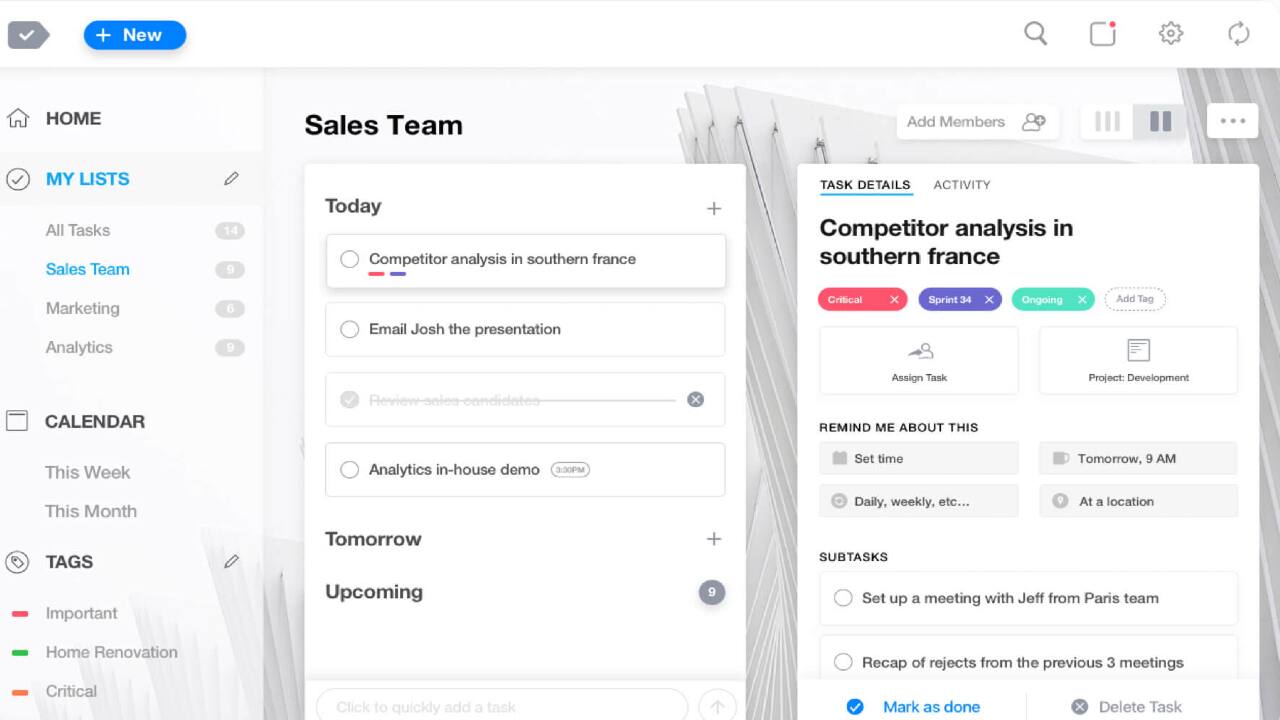This screenshot has height=720, width=1280.
Task: Mark 'Email Josh the presentation' as complete
Action: (349, 329)
